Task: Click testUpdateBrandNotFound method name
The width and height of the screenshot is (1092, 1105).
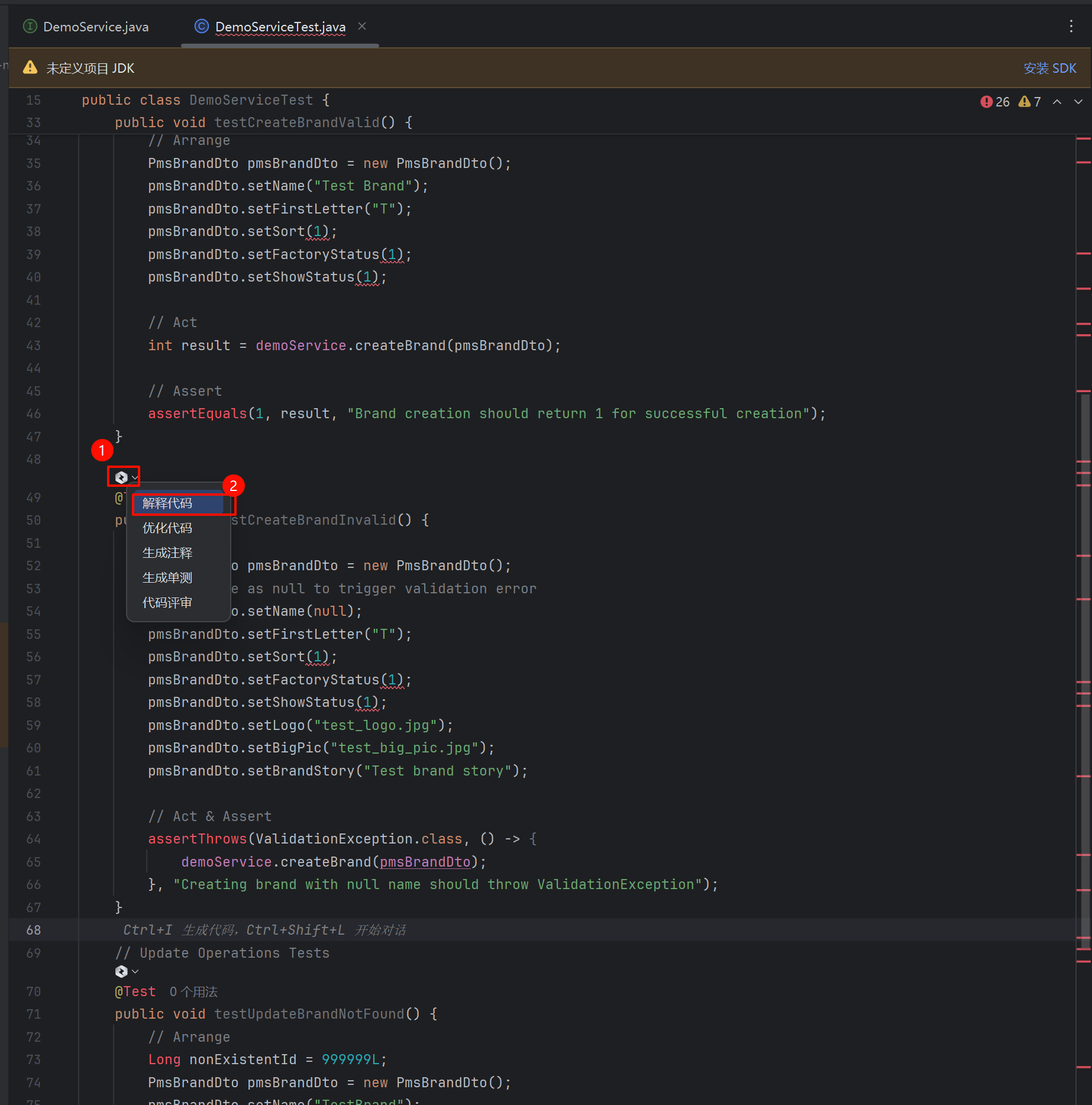Action: [309, 1014]
